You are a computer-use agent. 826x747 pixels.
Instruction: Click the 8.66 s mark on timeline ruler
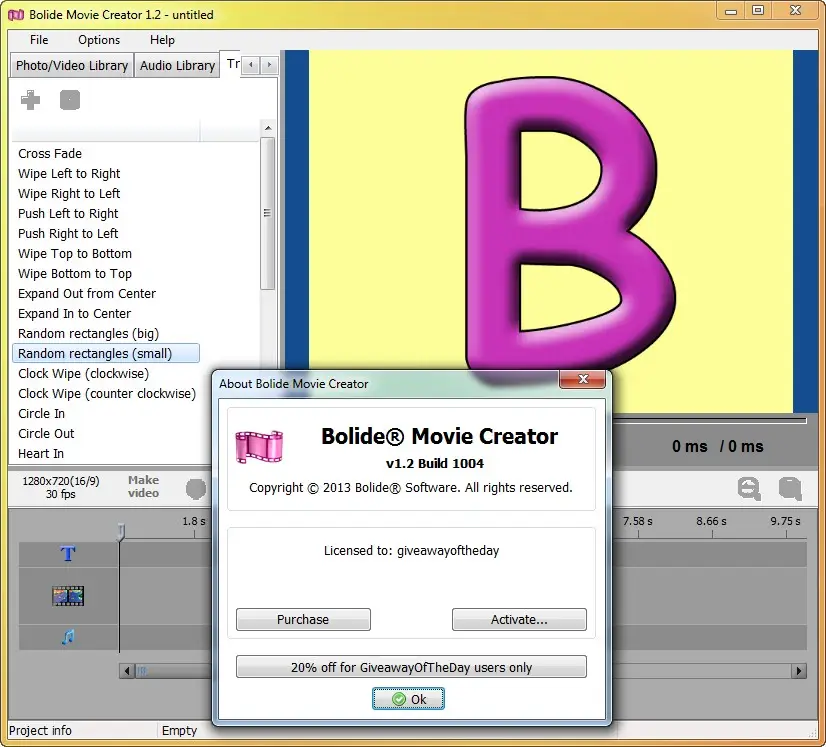pyautogui.click(x=711, y=522)
